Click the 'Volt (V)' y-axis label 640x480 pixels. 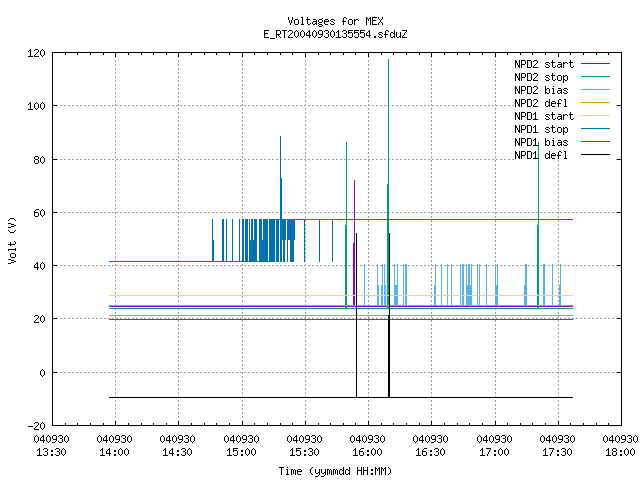[x=13, y=240]
